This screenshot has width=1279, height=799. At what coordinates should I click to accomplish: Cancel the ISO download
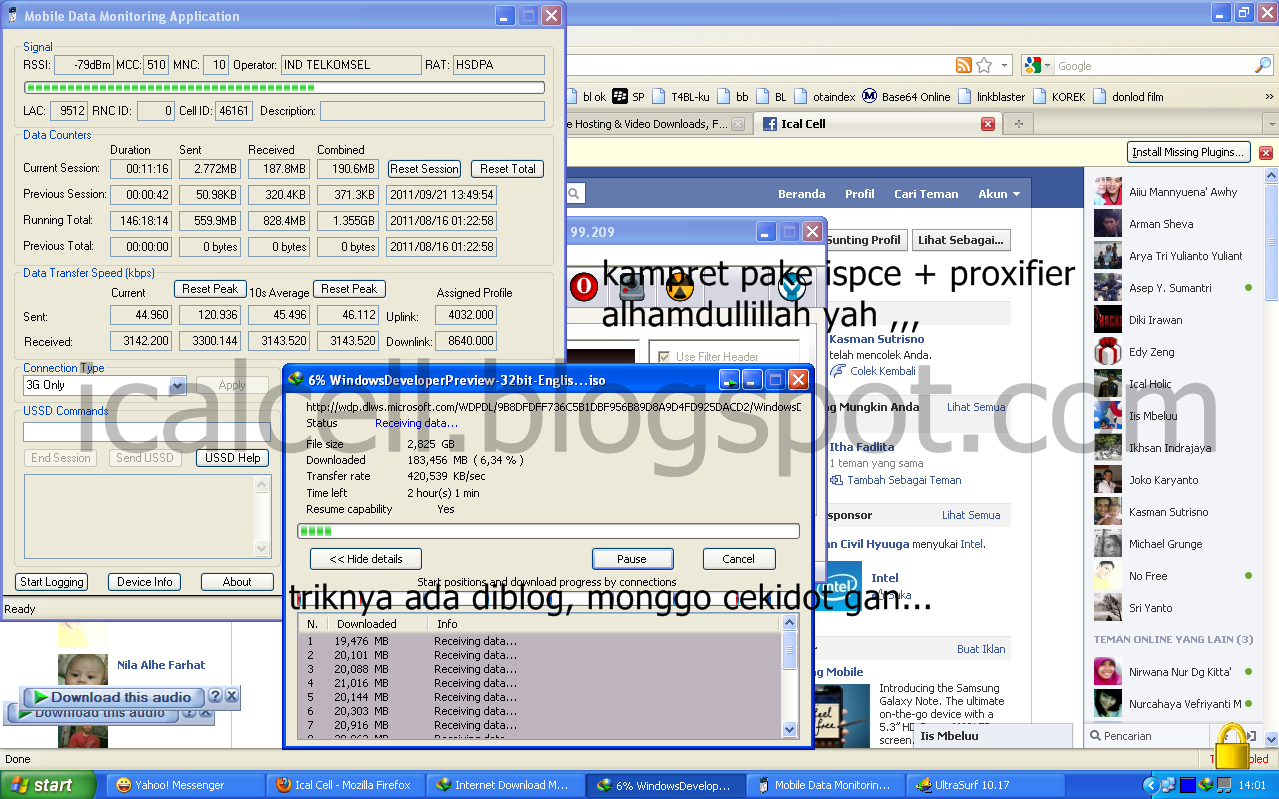(x=739, y=559)
